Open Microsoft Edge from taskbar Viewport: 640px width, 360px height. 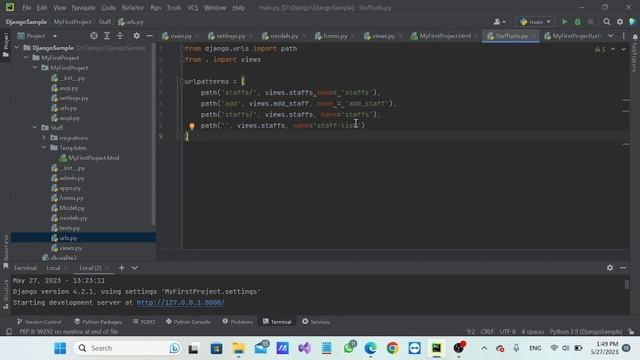370,348
